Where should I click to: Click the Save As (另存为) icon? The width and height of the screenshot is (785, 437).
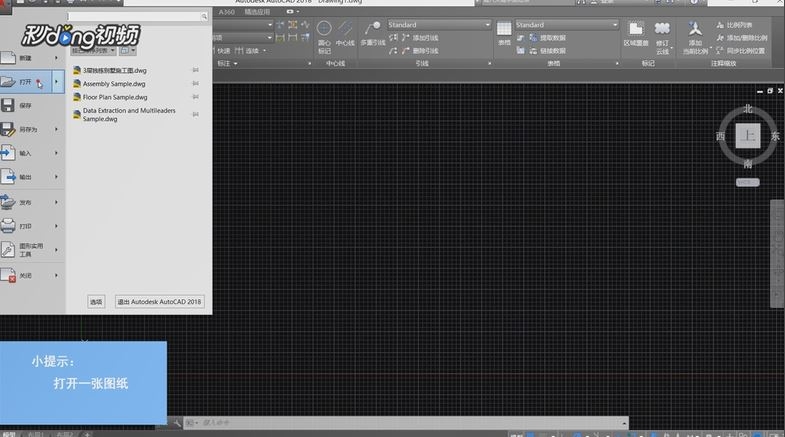point(8,129)
